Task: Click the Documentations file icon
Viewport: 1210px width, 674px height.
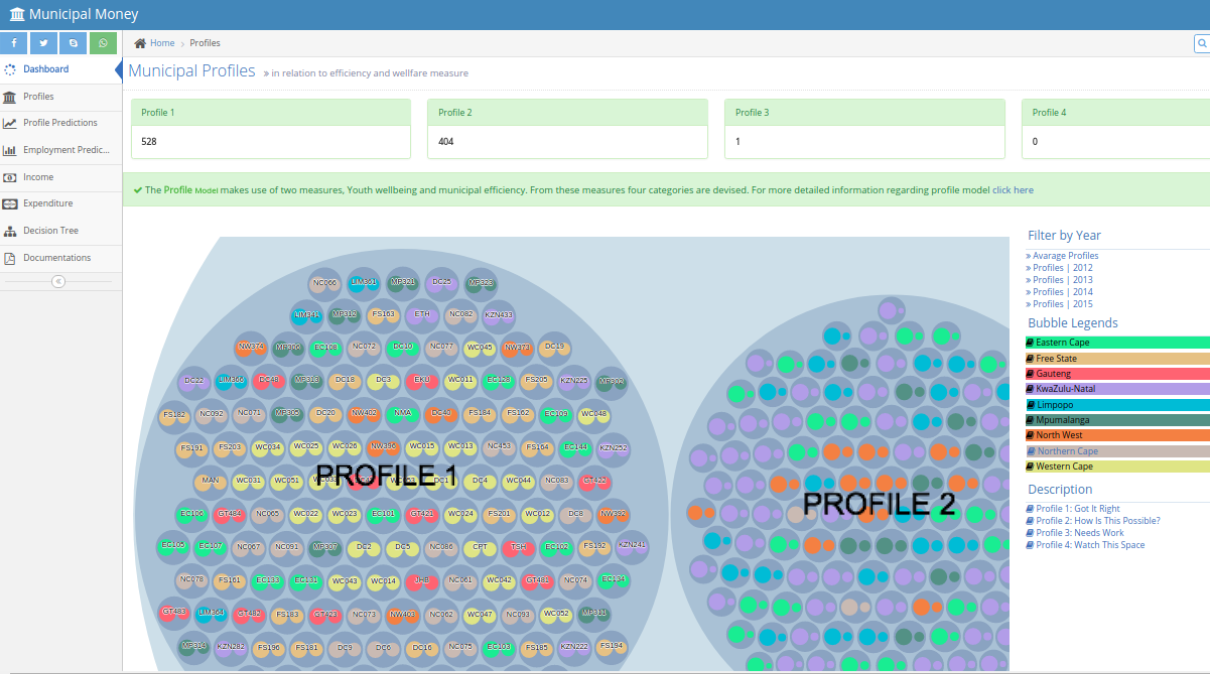Action: click(x=10, y=257)
